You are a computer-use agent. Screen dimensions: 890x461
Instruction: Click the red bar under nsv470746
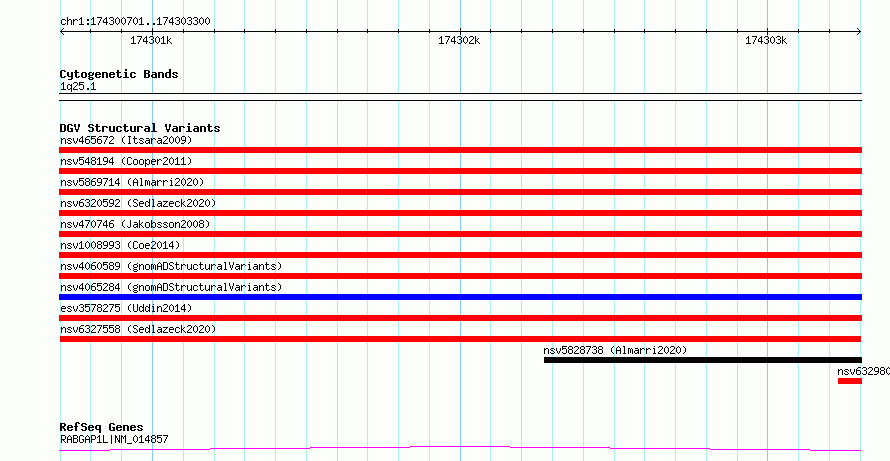(x=460, y=234)
